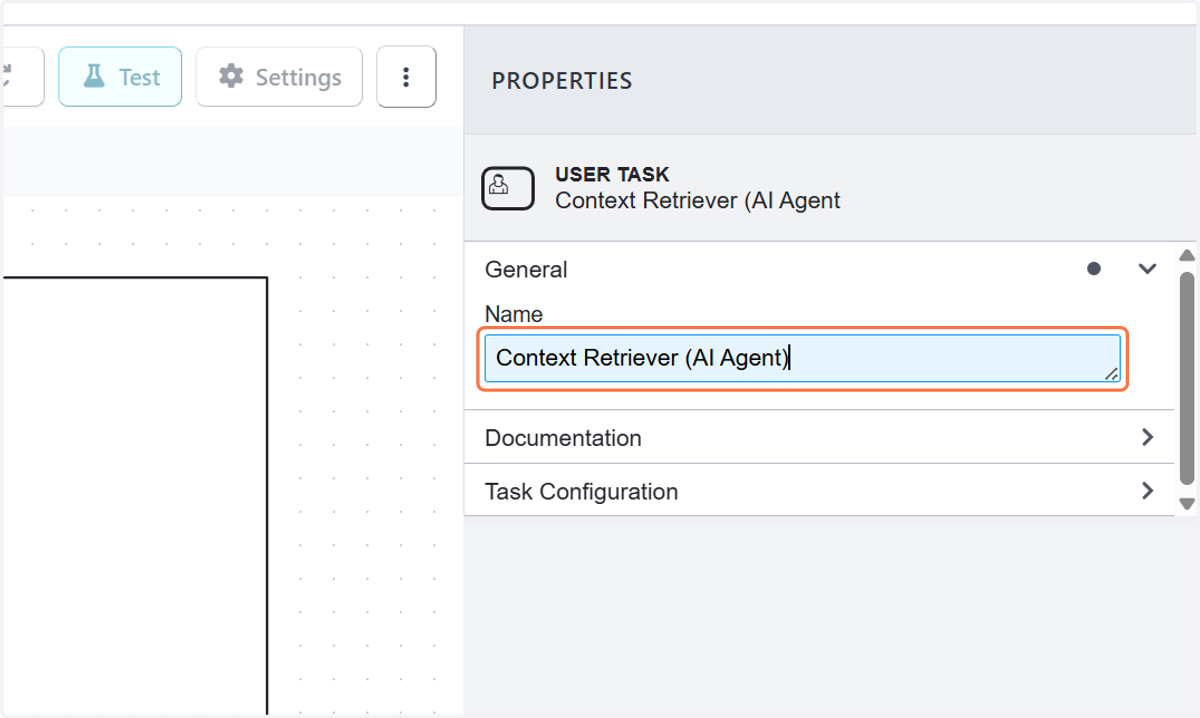Click the scrollbar up arrow in Properties
Viewport: 1200px width, 718px height.
point(1187,255)
